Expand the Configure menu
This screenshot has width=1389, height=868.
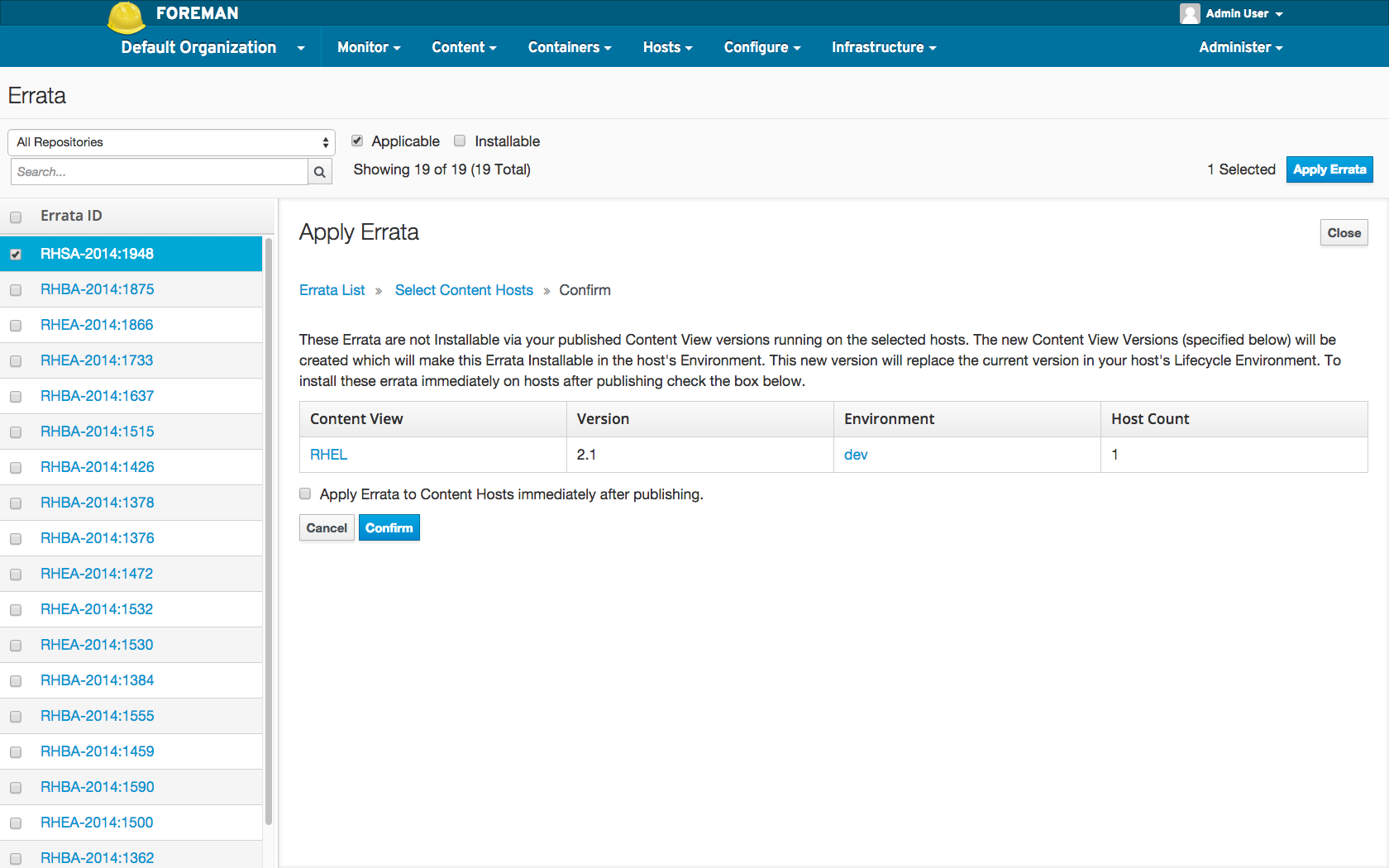click(762, 47)
